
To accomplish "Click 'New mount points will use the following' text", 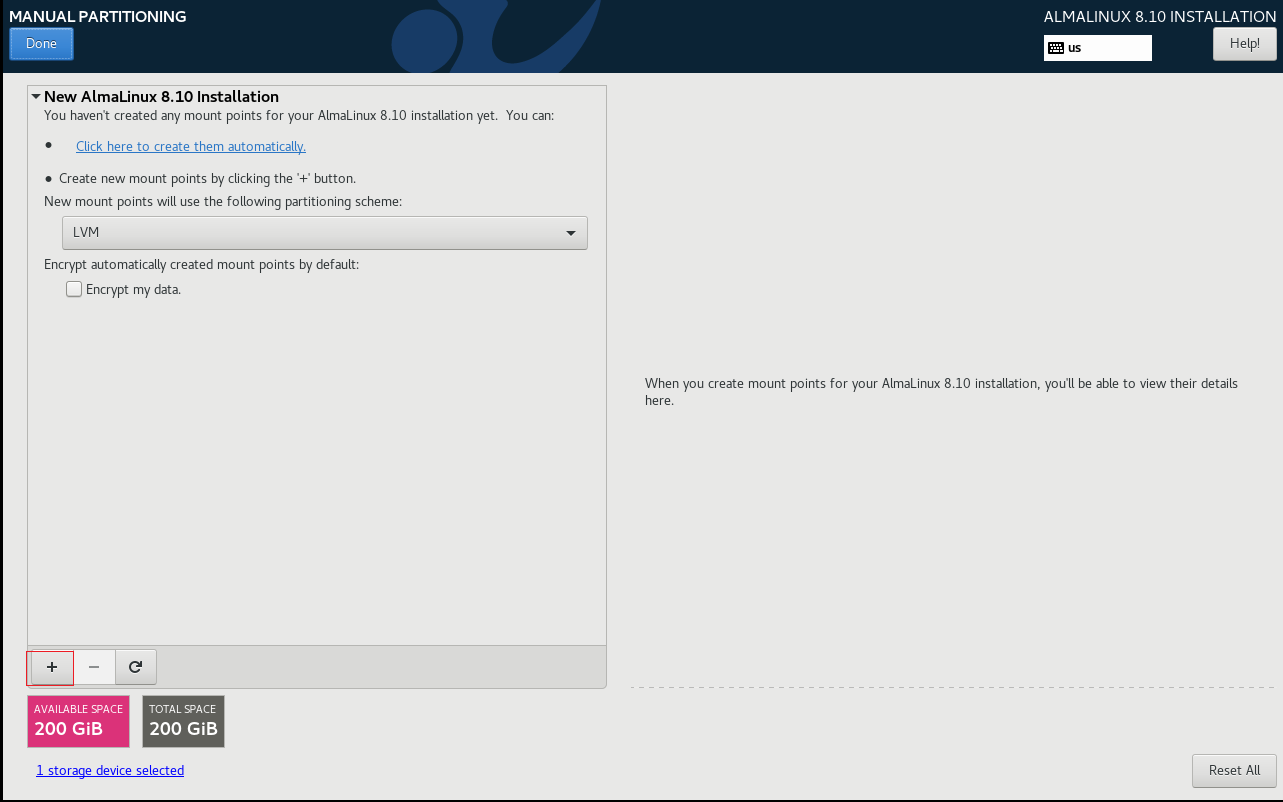I will pyautogui.click(x=223, y=201).
